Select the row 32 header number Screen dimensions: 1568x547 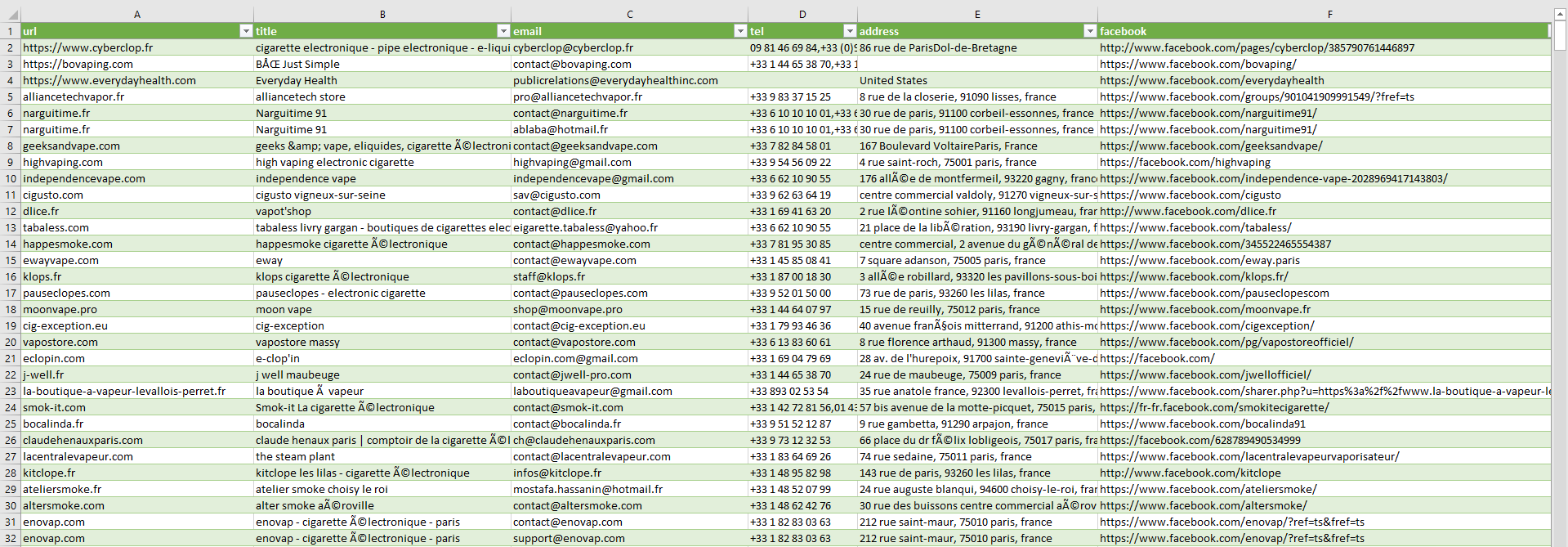10,538
